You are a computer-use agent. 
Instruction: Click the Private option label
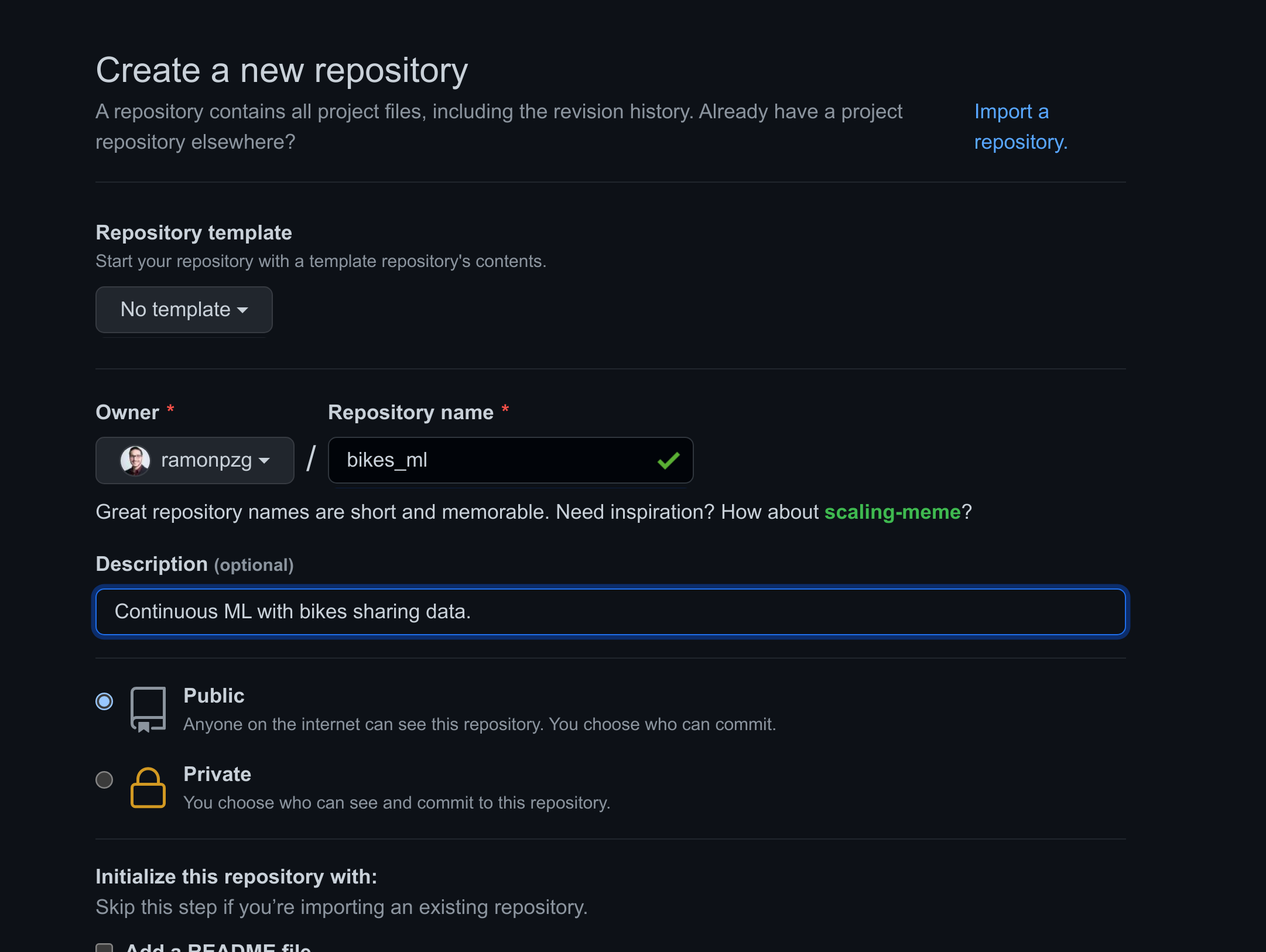coord(217,774)
